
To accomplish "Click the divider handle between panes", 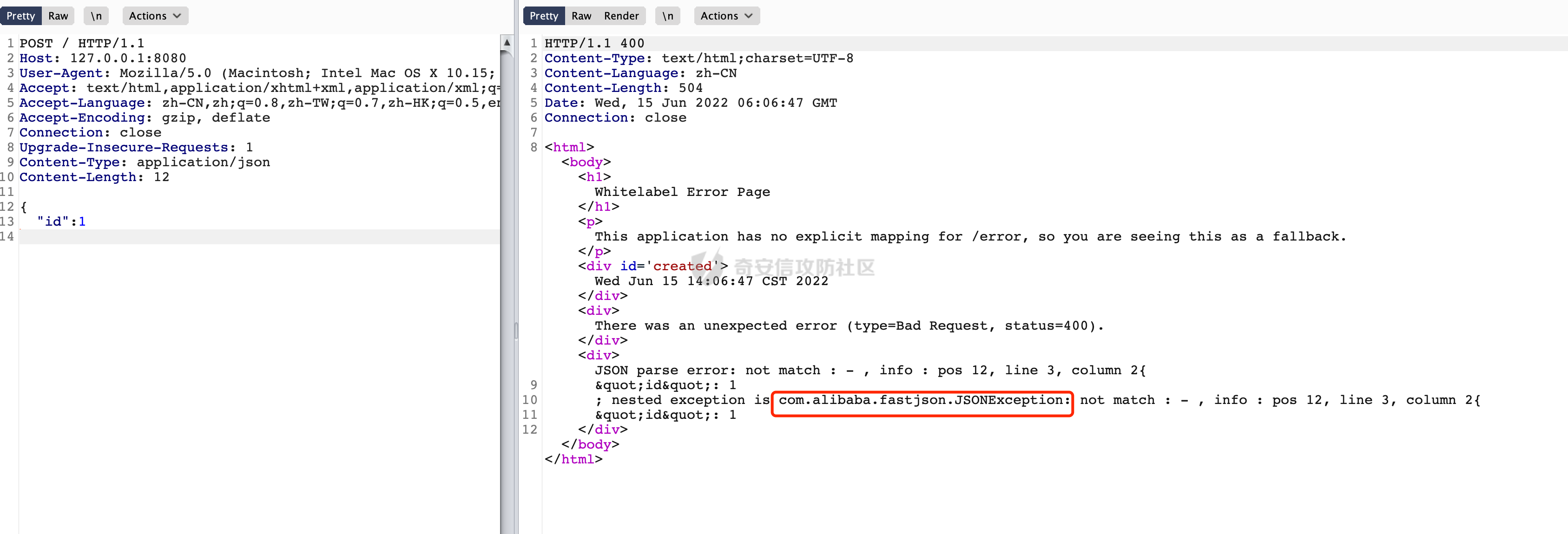I will point(516,330).
